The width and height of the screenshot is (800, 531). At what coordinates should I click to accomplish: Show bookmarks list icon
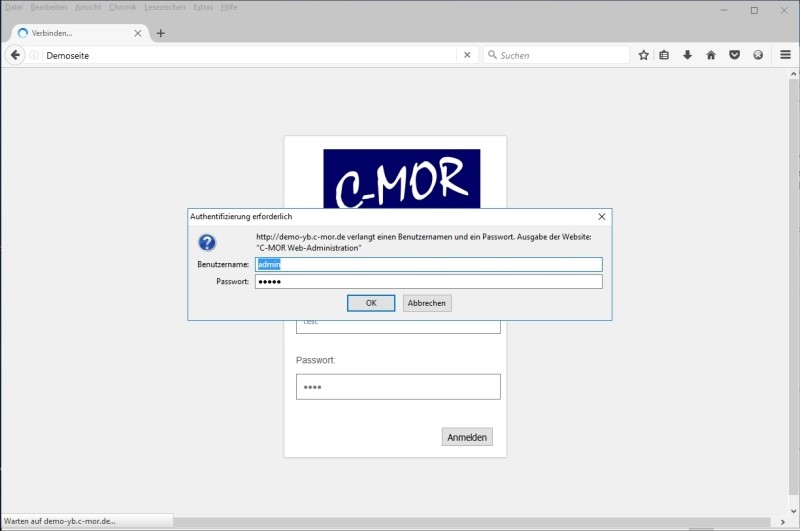[664, 55]
